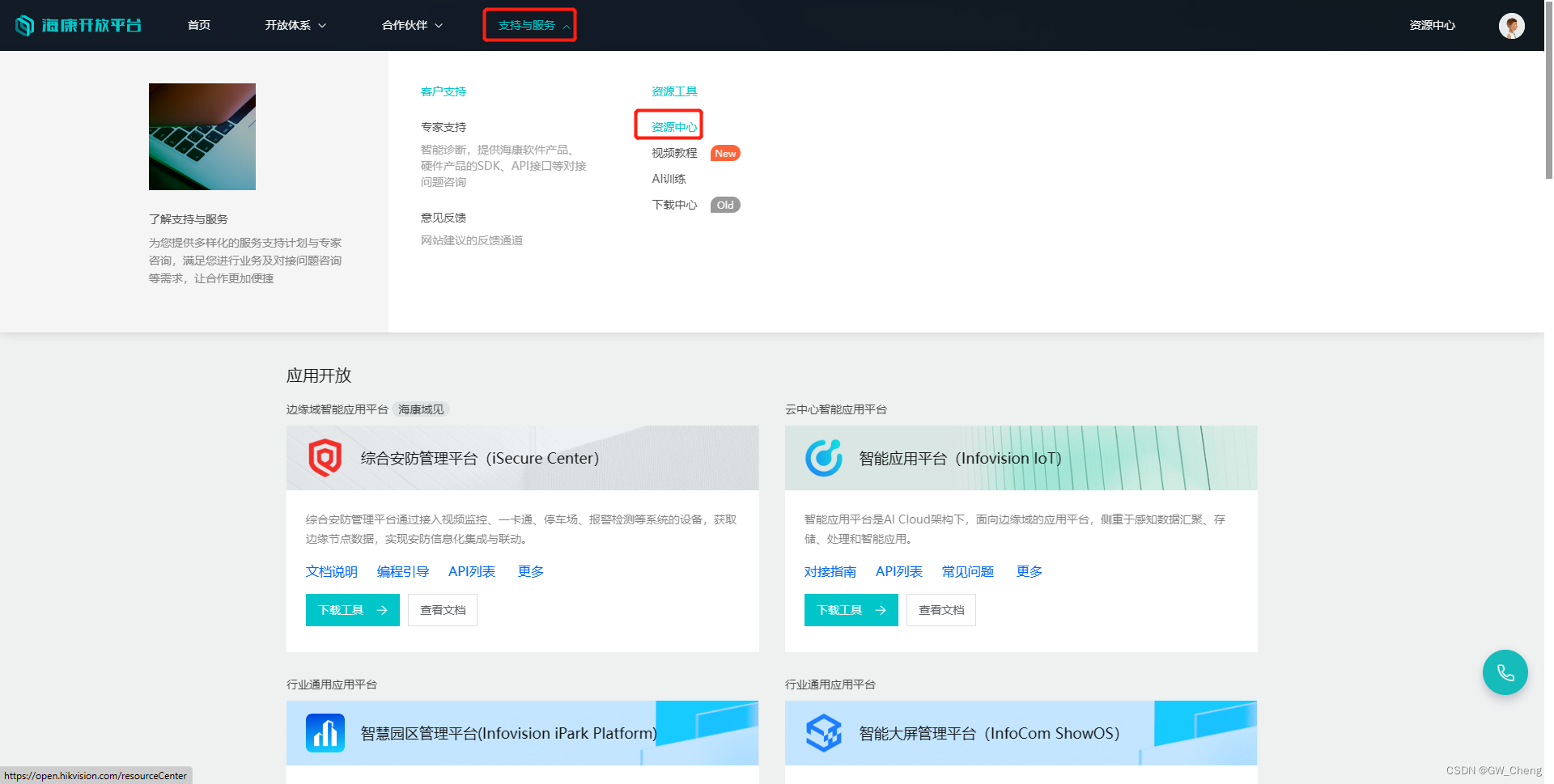
Task: Click the 海康域见 tag label
Action: pos(421,409)
